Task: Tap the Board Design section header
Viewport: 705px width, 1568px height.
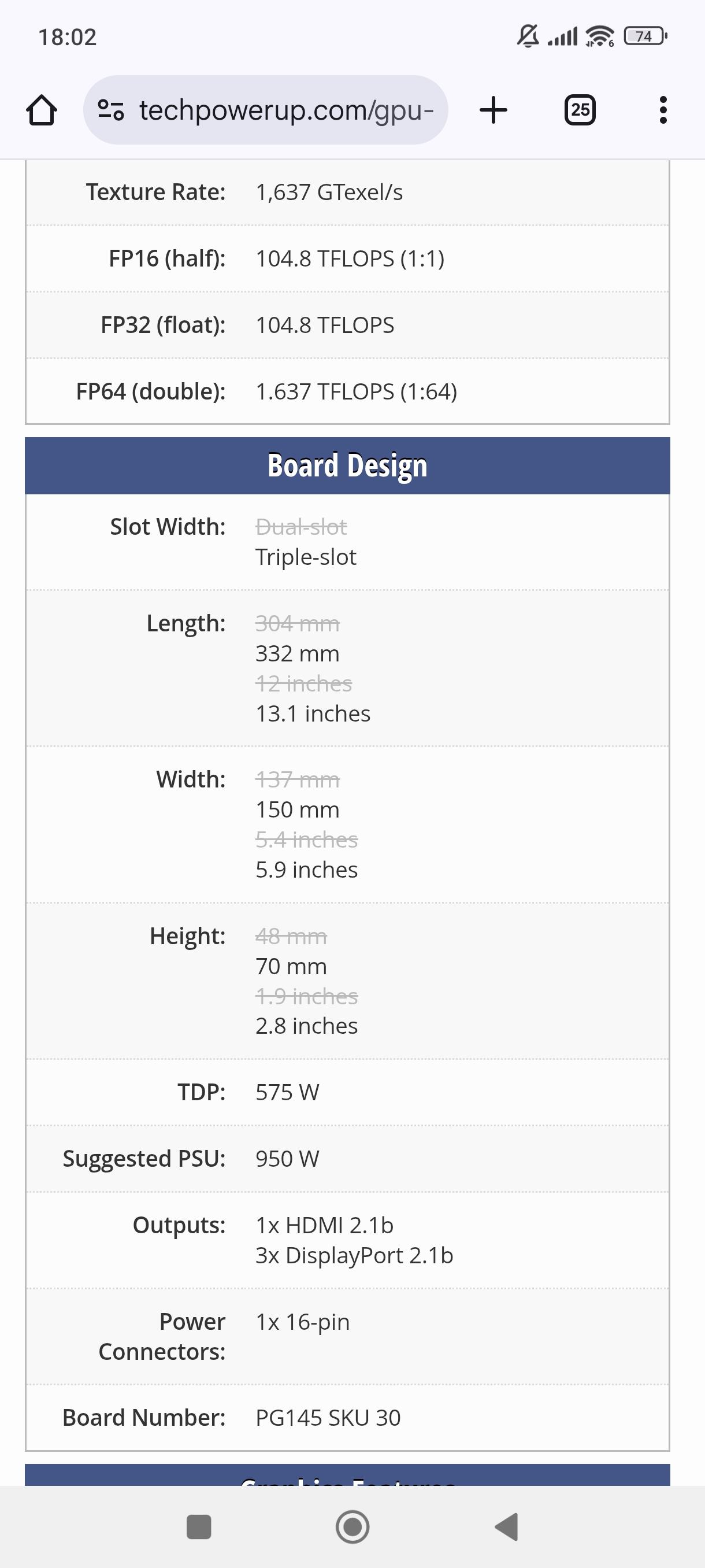Action: [x=347, y=465]
